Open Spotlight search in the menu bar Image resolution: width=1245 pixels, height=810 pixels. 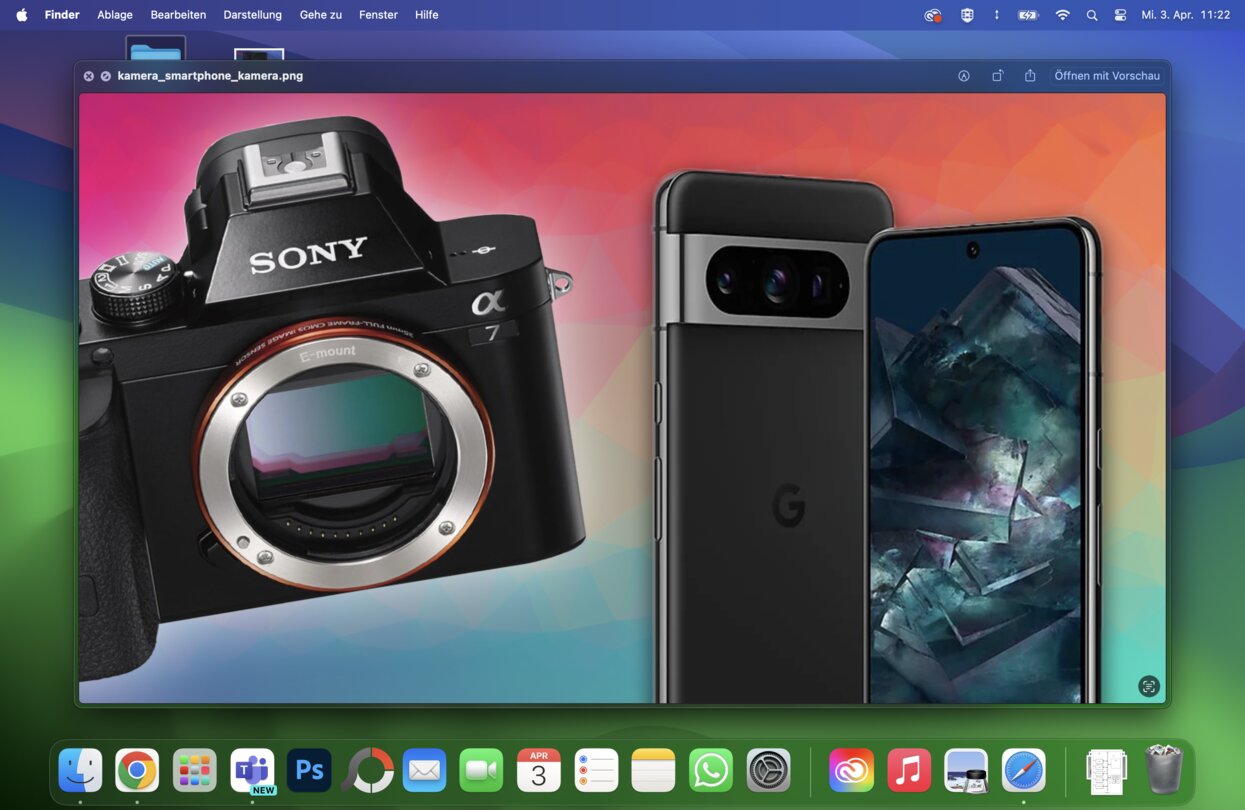click(x=1092, y=15)
